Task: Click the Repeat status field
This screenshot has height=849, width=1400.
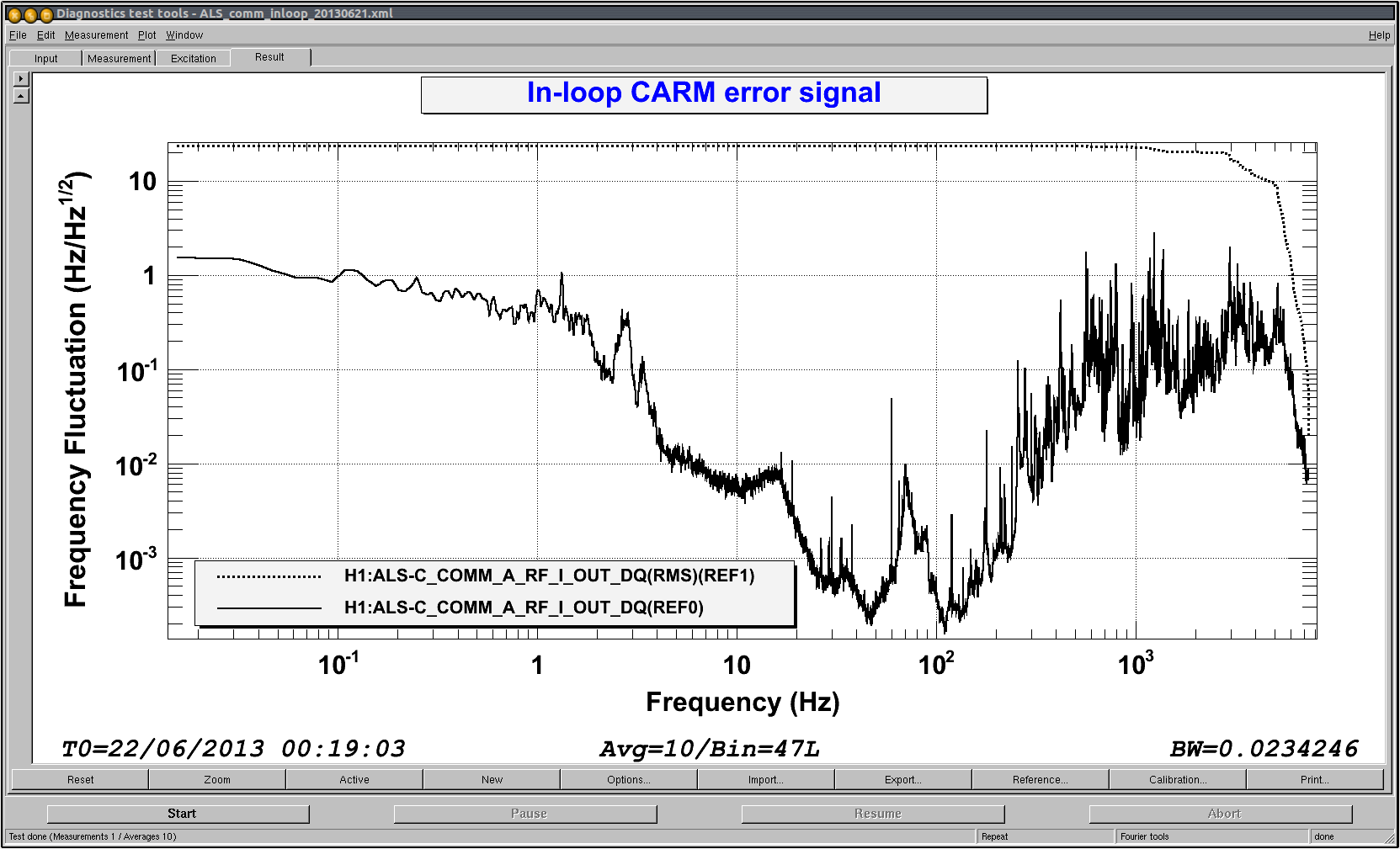Action: coord(1045,836)
